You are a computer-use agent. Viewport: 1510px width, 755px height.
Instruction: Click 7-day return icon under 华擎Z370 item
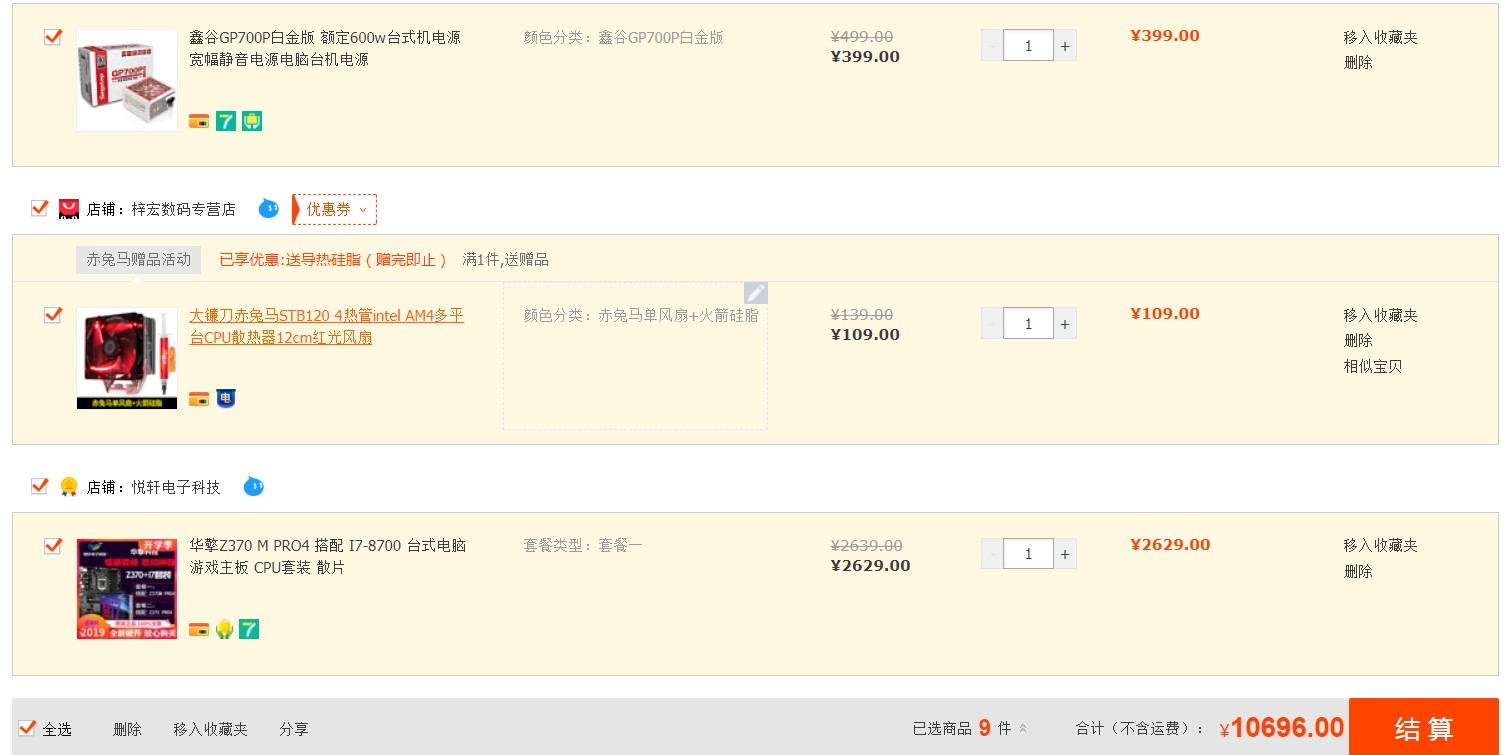[x=249, y=629]
